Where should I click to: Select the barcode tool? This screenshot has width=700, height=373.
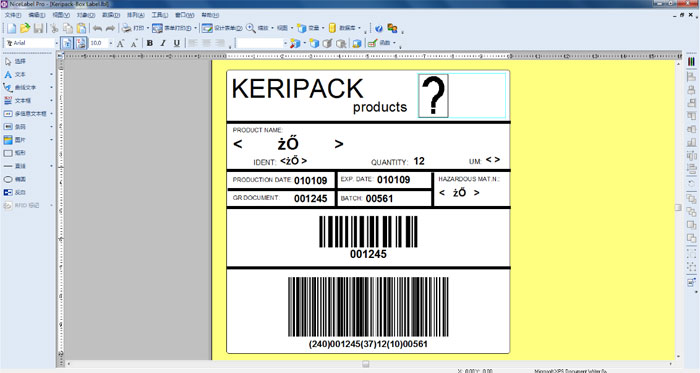pos(15,127)
